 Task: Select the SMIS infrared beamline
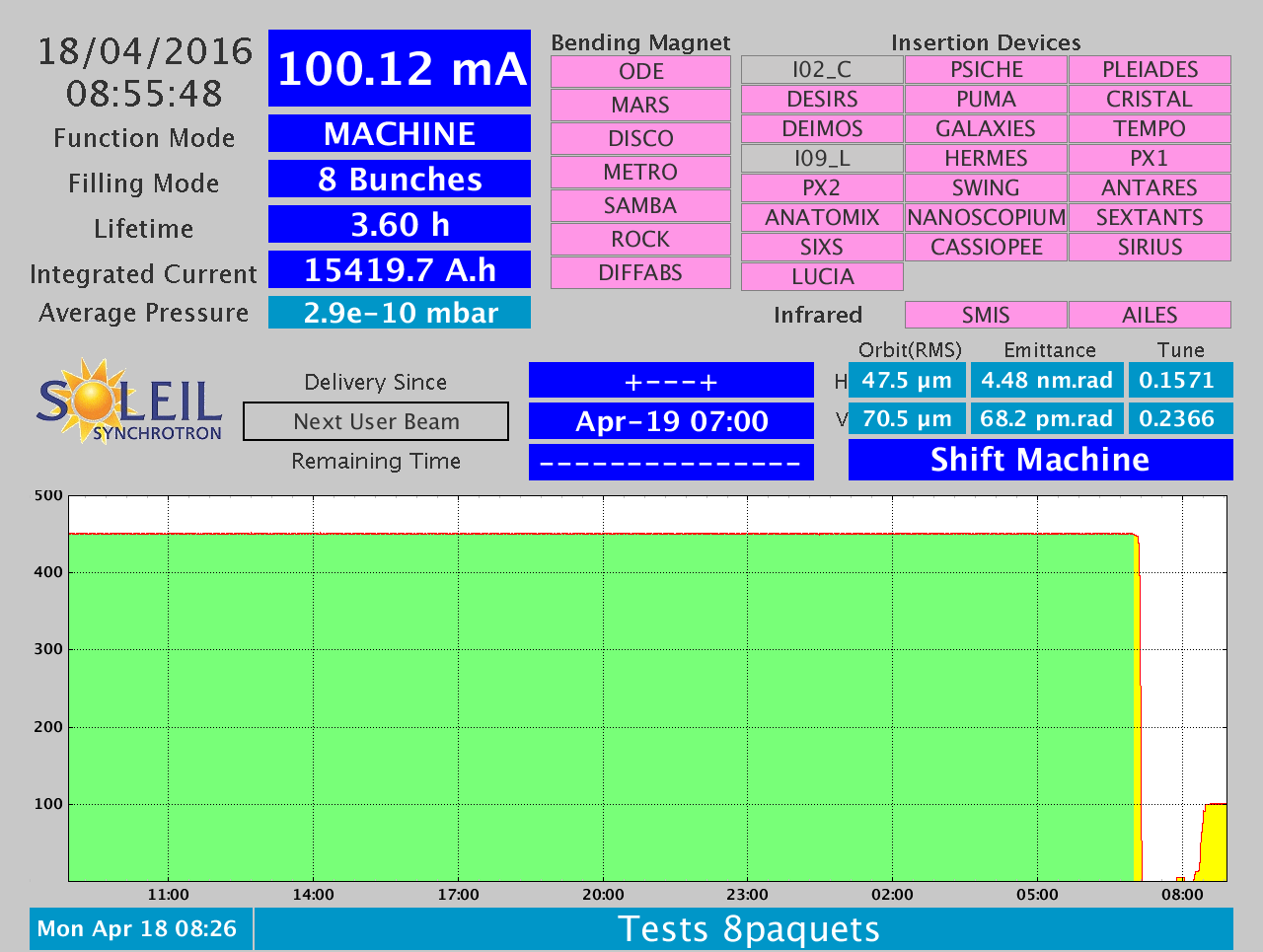point(986,315)
